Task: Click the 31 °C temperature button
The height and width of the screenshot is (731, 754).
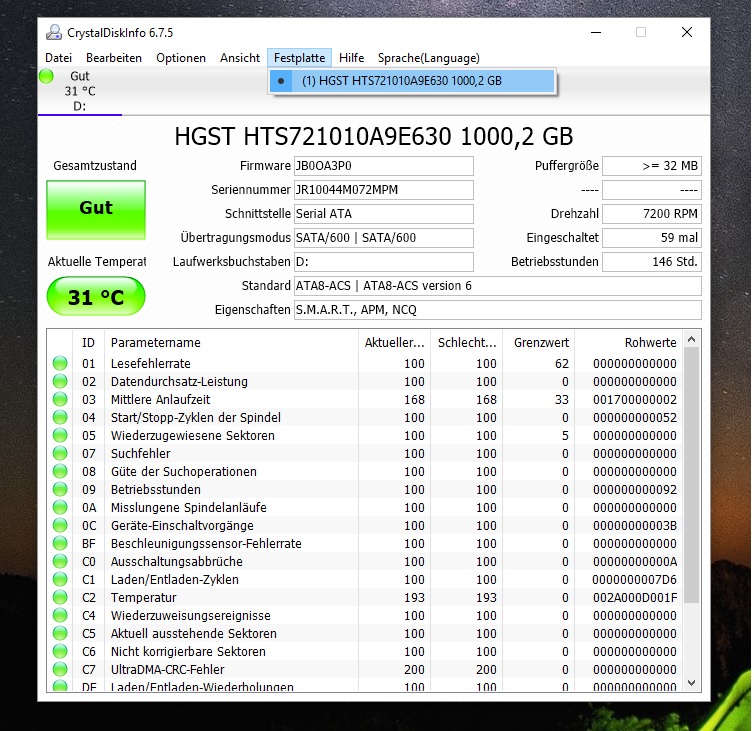Action: point(96,296)
